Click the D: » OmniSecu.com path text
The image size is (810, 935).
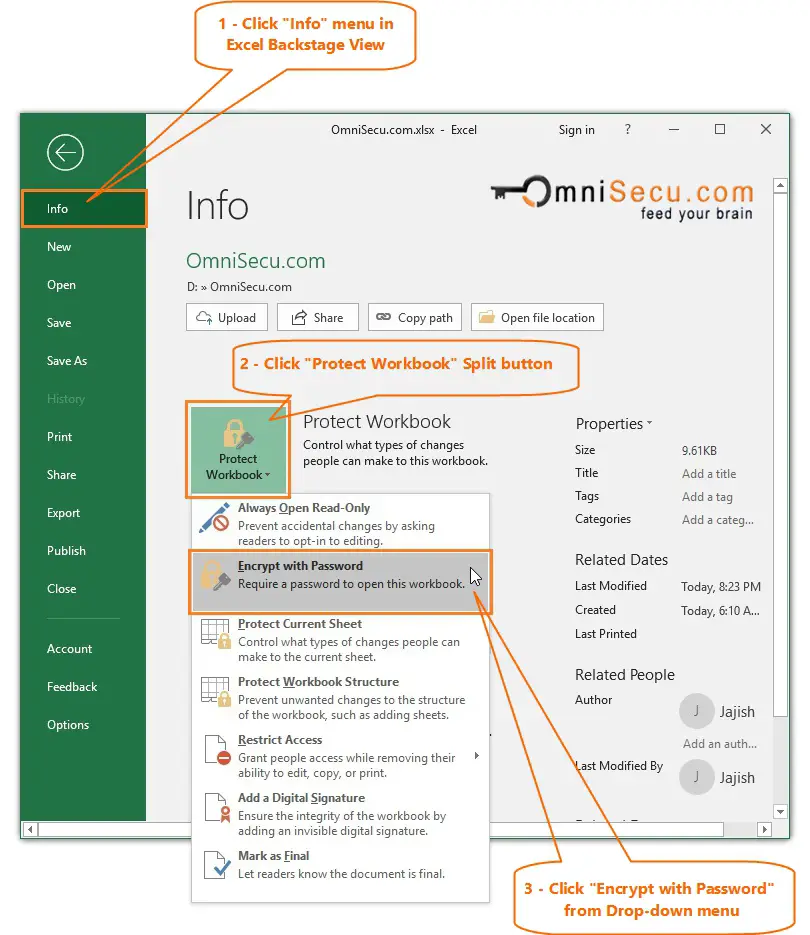pos(239,287)
